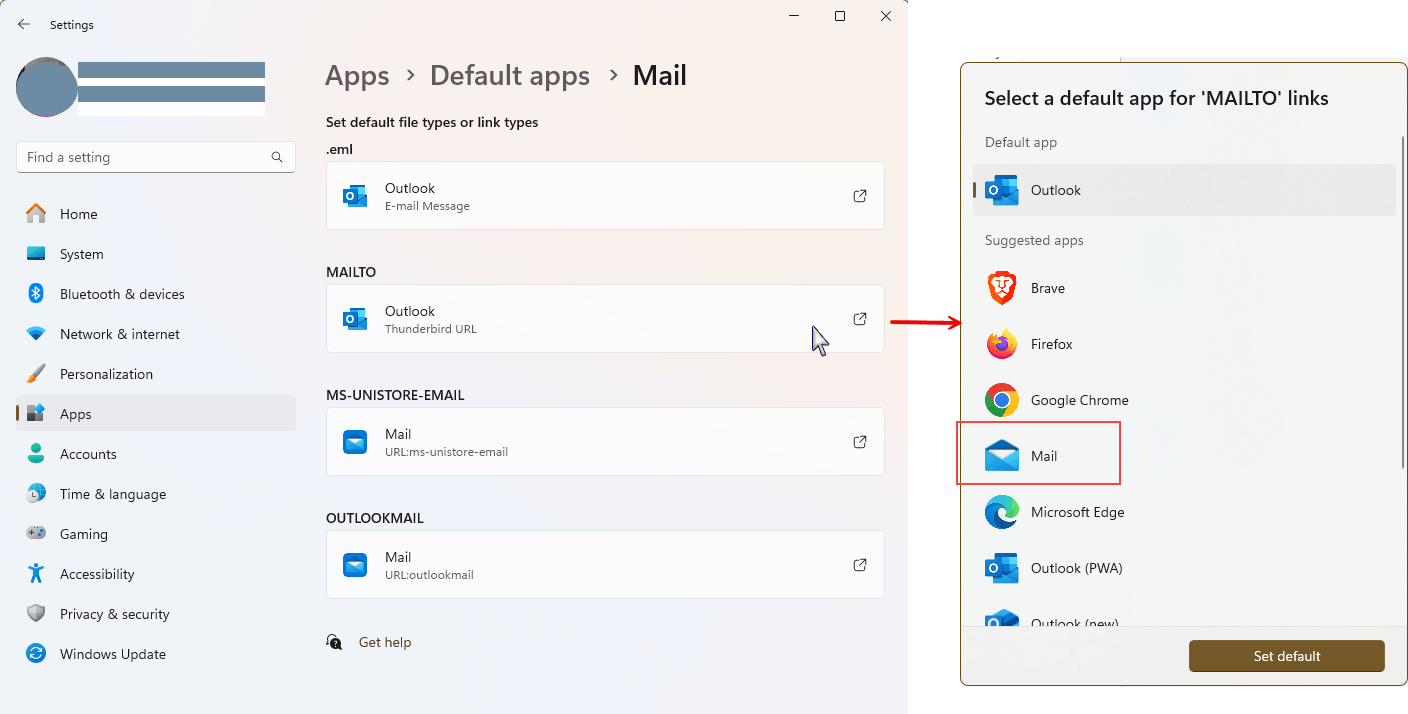The width and height of the screenshot is (1408, 714).
Task: Open Network & internet settings
Action: (156, 334)
